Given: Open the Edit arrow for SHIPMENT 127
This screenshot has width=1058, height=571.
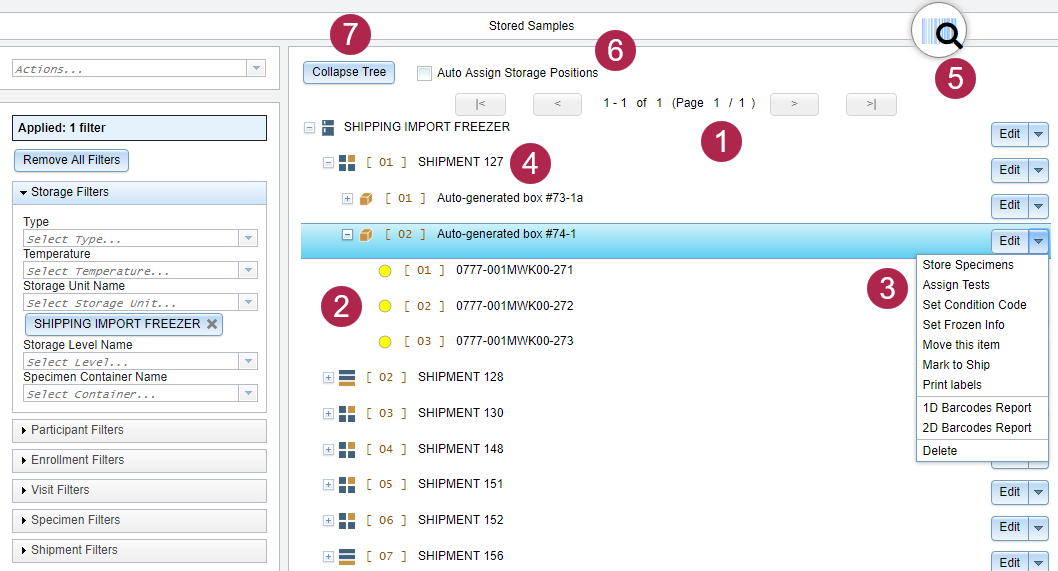Looking at the screenshot, I should 1038,170.
